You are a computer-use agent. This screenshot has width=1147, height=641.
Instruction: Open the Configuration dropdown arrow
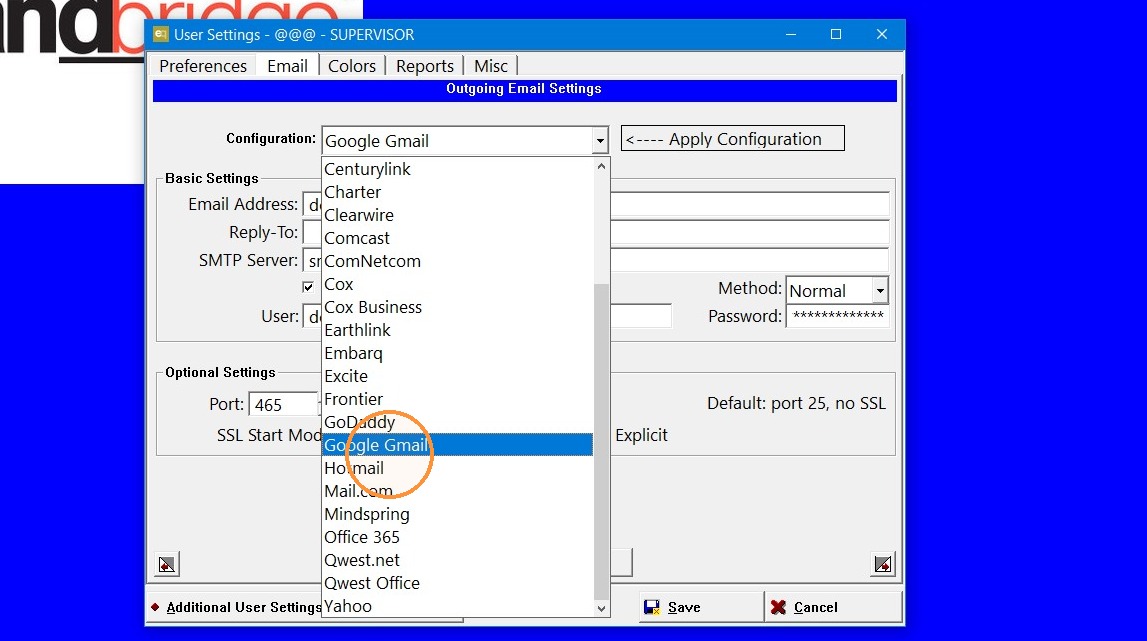(600, 140)
